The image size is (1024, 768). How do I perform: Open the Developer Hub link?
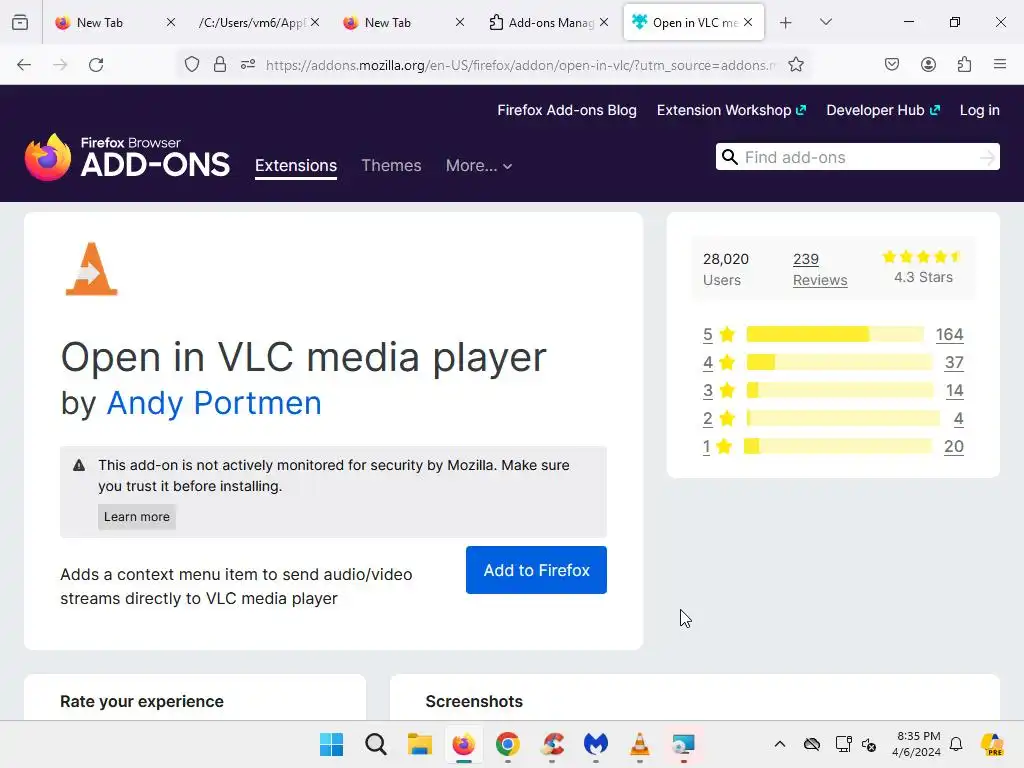(883, 110)
